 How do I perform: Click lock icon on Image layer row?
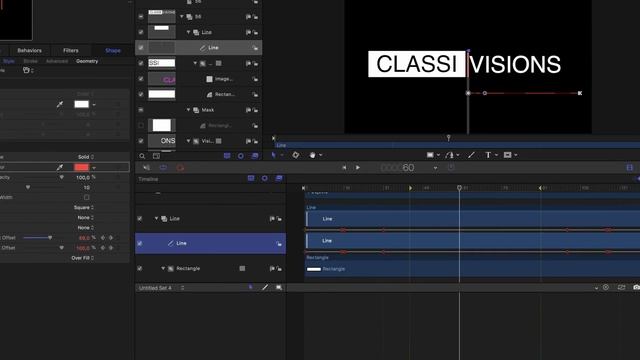(255, 79)
